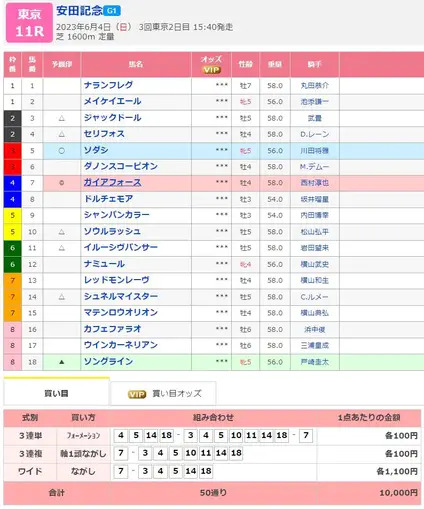Click the 安田記念 race title
Screen dimensions: 424x509
79,11
